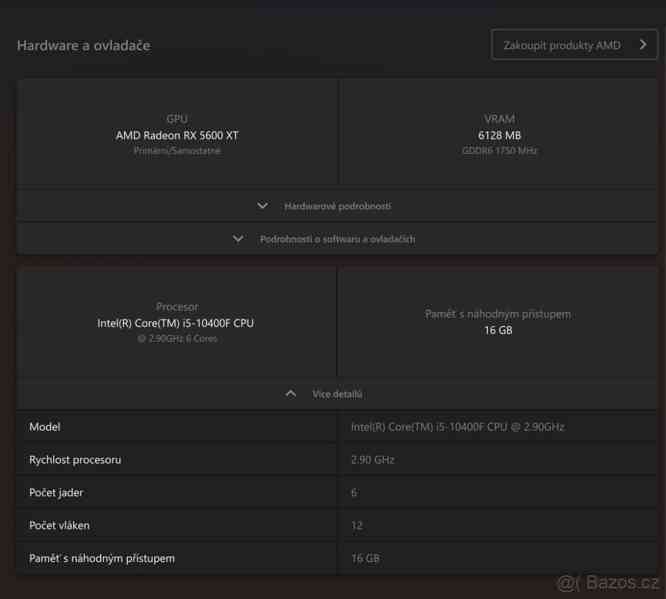
Task: Select AMD Radeon RX 5600 XT text
Action: pyautogui.click(x=177, y=136)
